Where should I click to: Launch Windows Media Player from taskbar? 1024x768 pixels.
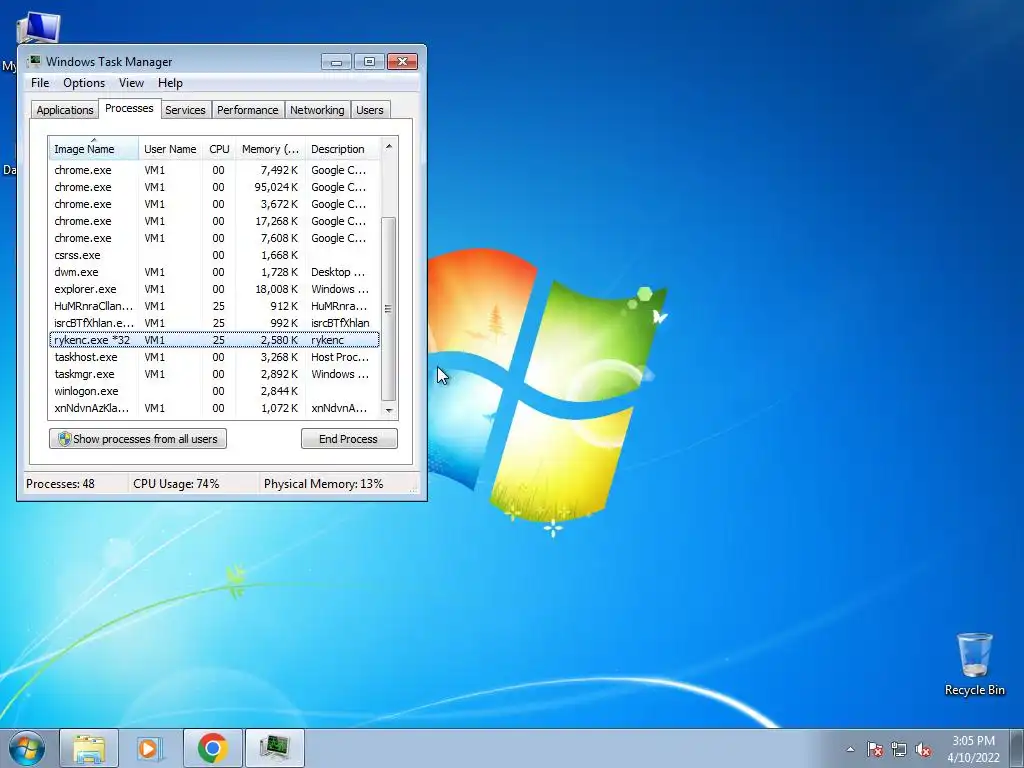(x=150, y=748)
